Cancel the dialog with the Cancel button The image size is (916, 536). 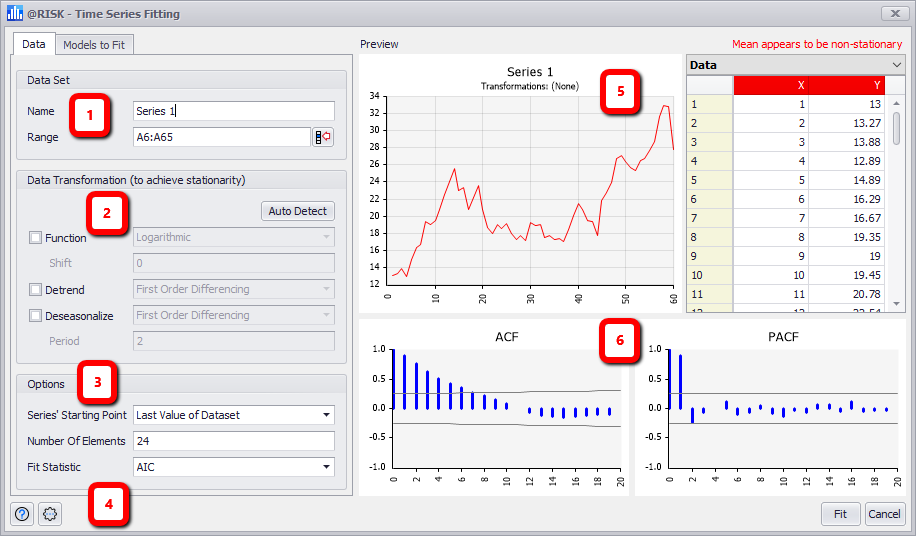click(884, 514)
